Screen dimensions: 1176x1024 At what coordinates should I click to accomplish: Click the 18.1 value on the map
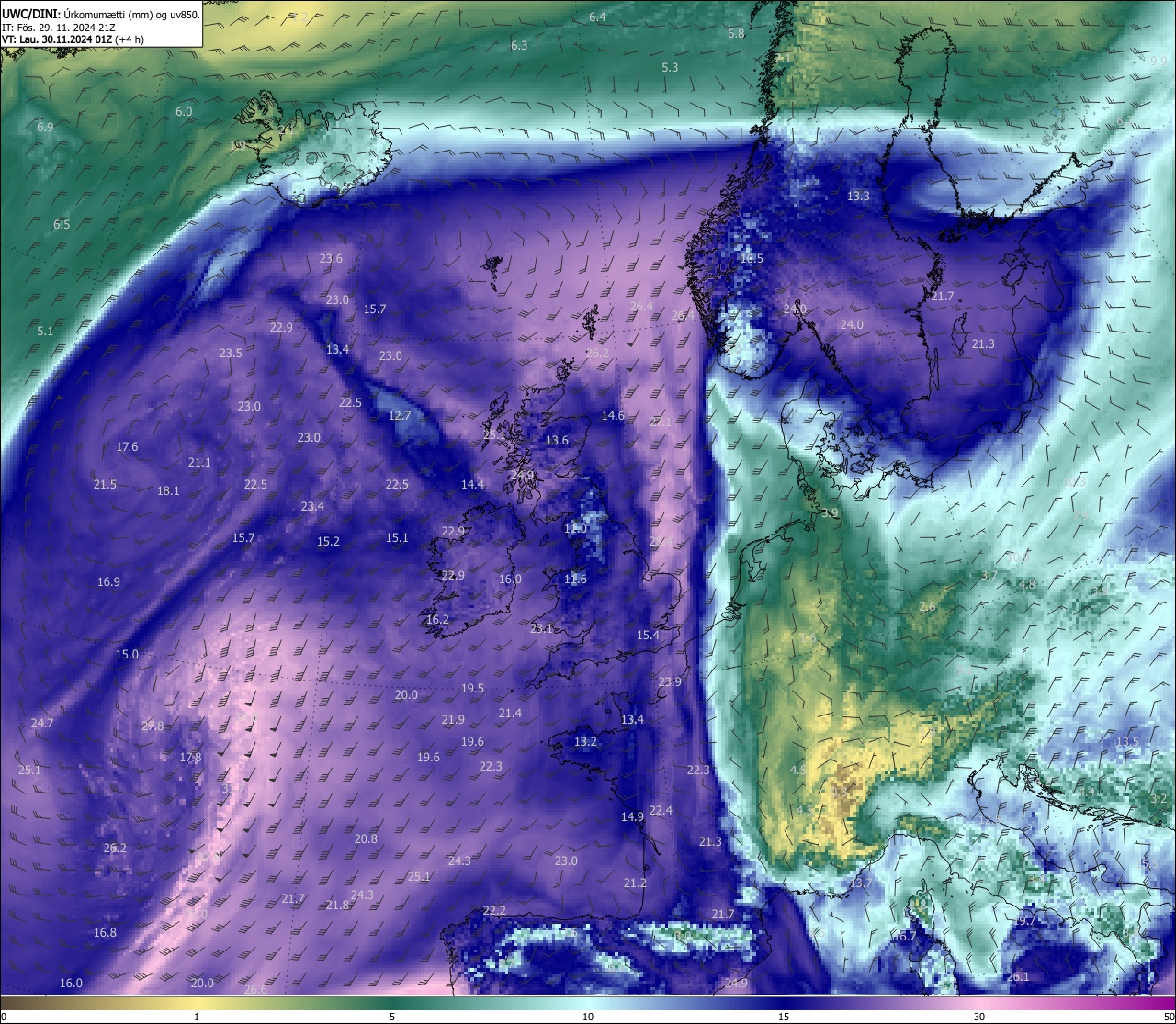click(168, 491)
